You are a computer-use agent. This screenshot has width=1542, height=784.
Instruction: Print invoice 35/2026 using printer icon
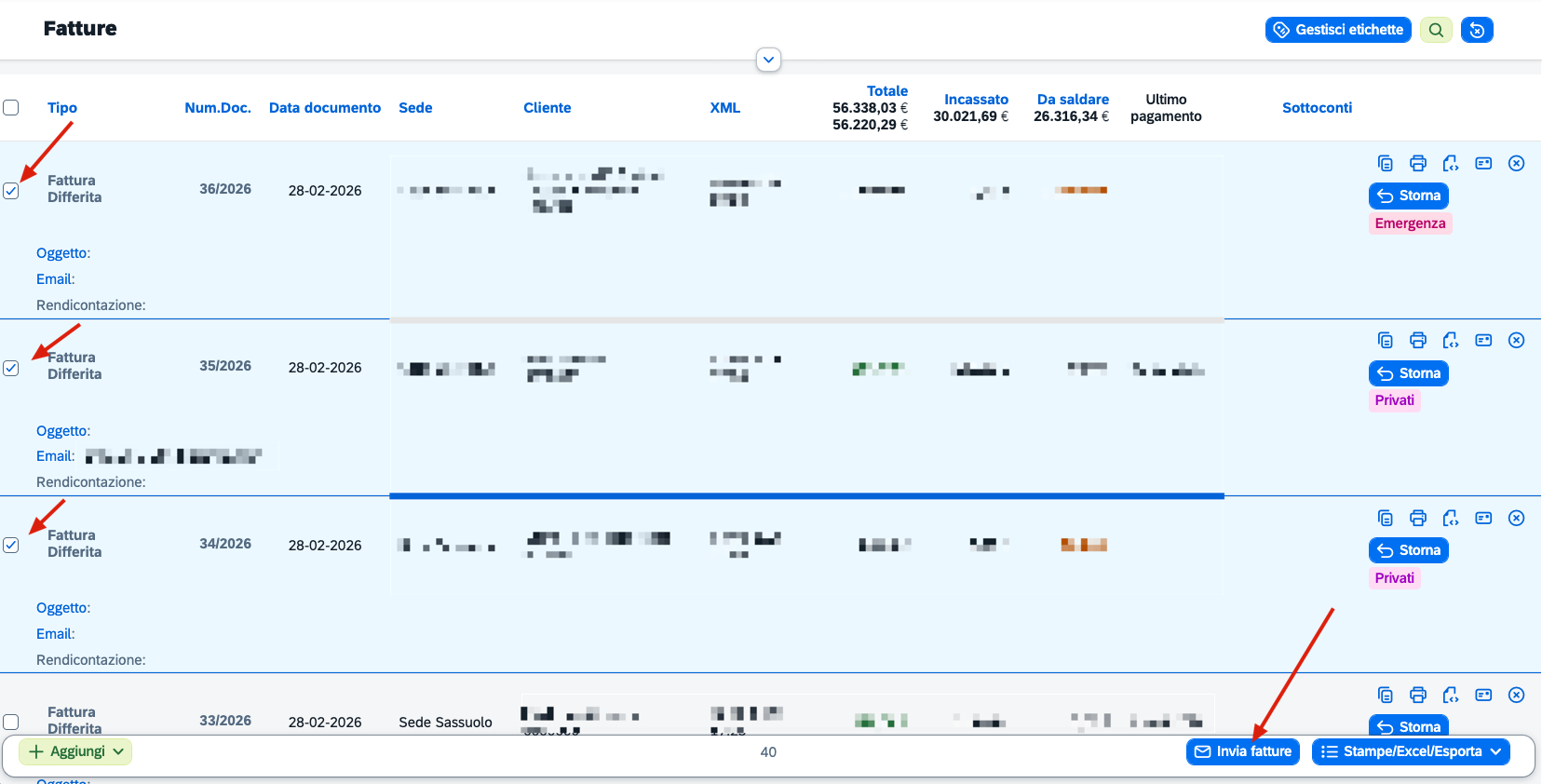1418,340
